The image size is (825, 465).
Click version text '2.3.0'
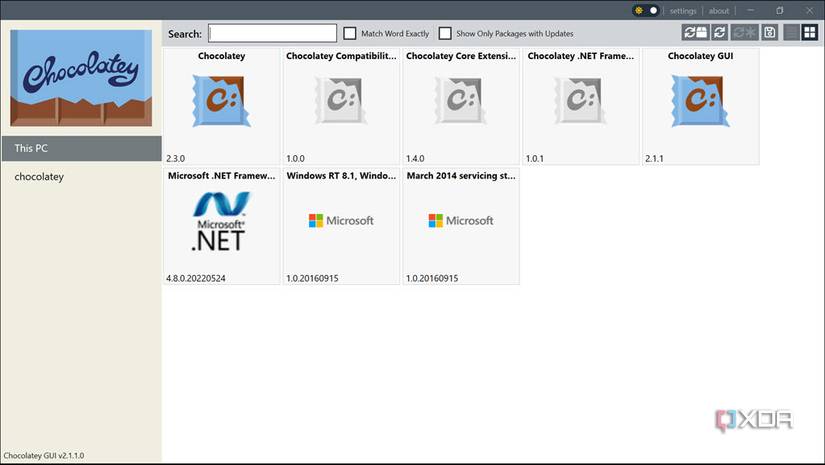pyautogui.click(x=176, y=158)
